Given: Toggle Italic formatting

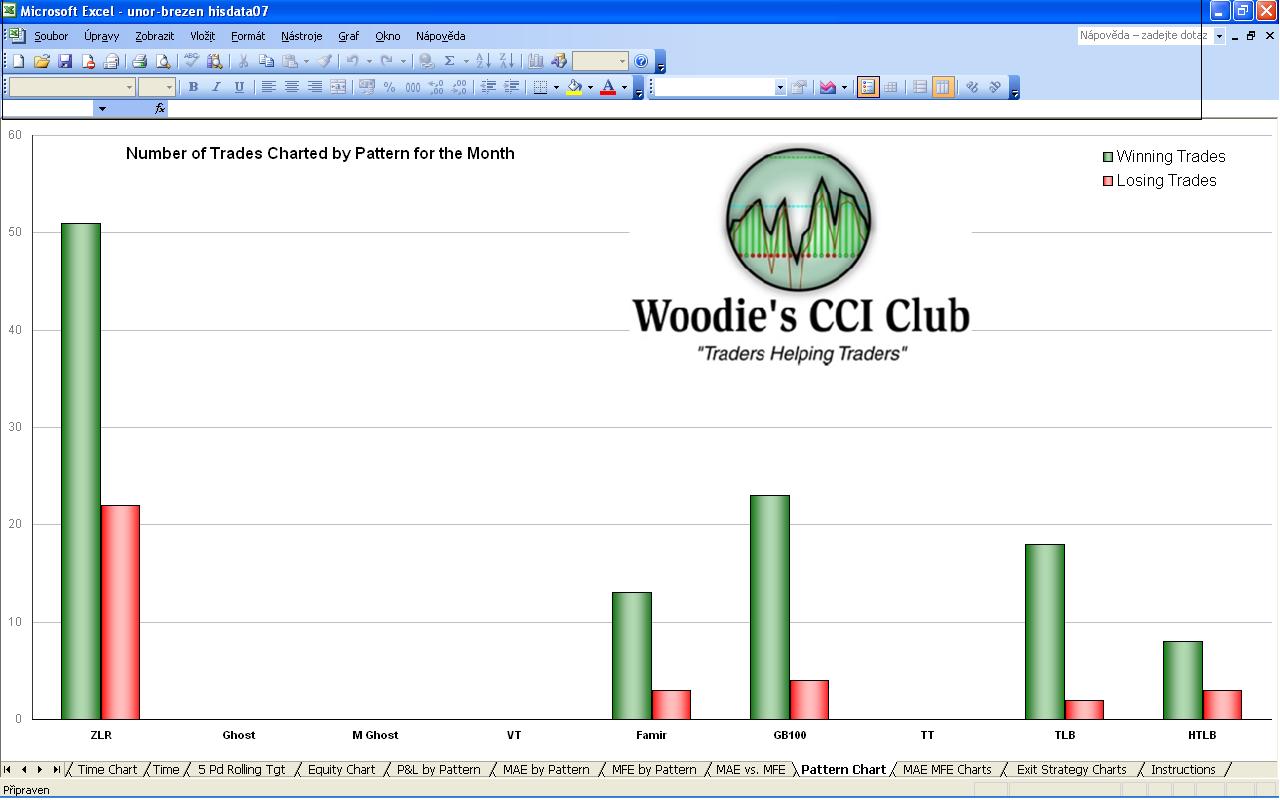Looking at the screenshot, I should click(216, 87).
